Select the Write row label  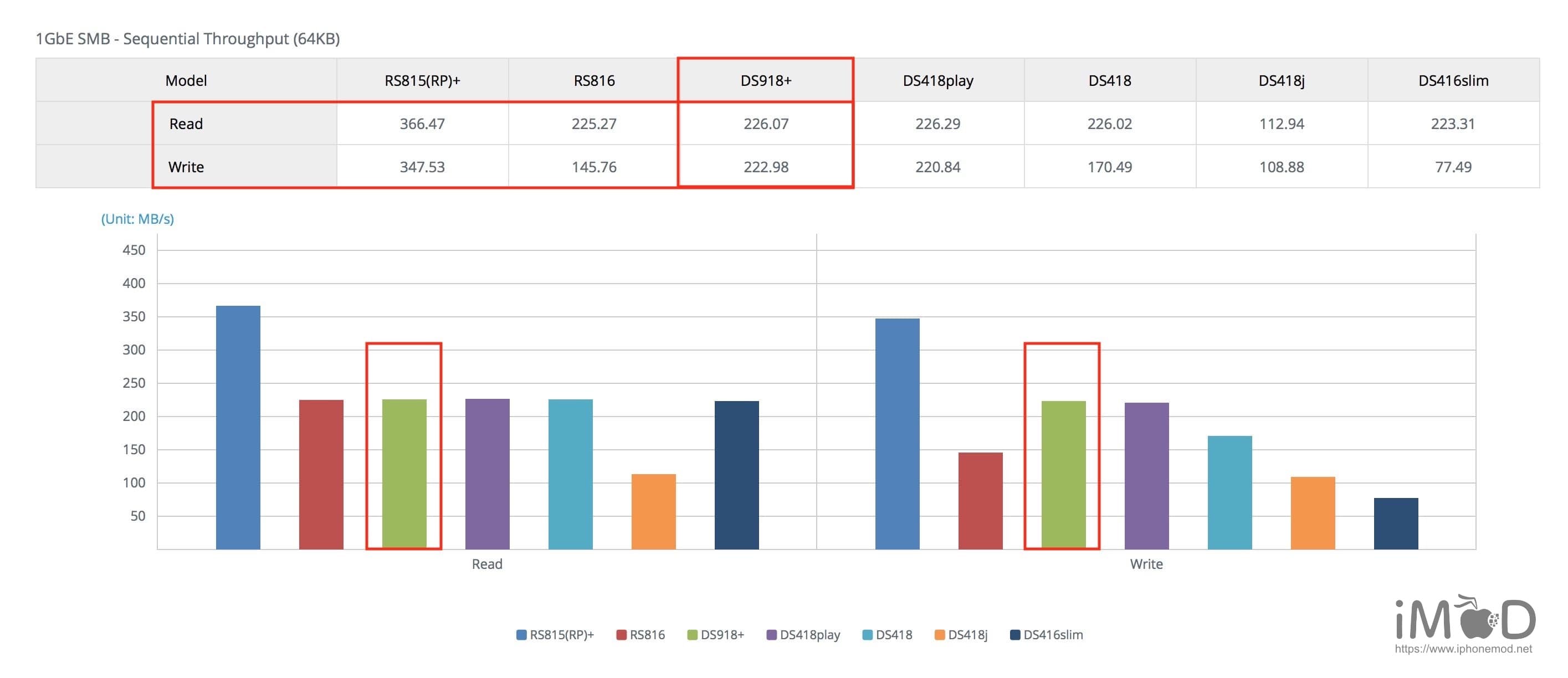click(186, 167)
